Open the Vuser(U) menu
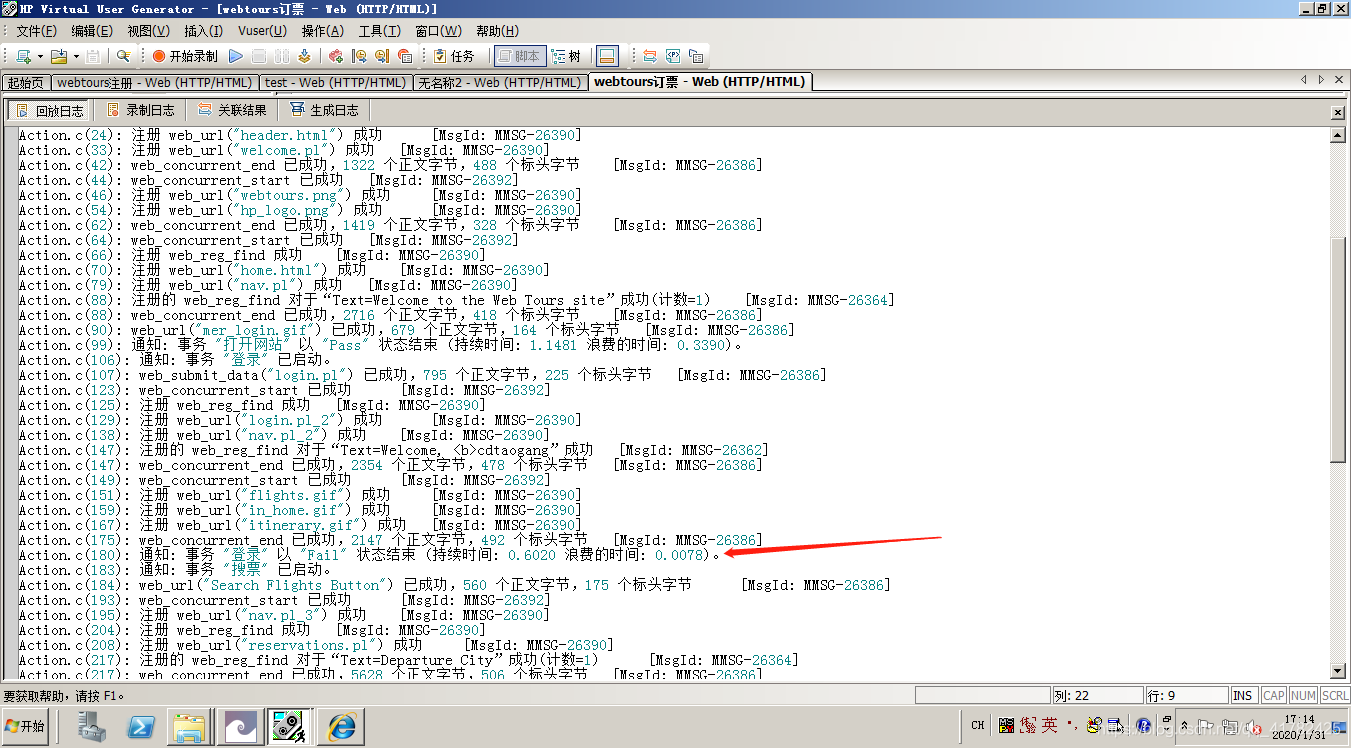The height and width of the screenshot is (748, 1351). (x=262, y=31)
